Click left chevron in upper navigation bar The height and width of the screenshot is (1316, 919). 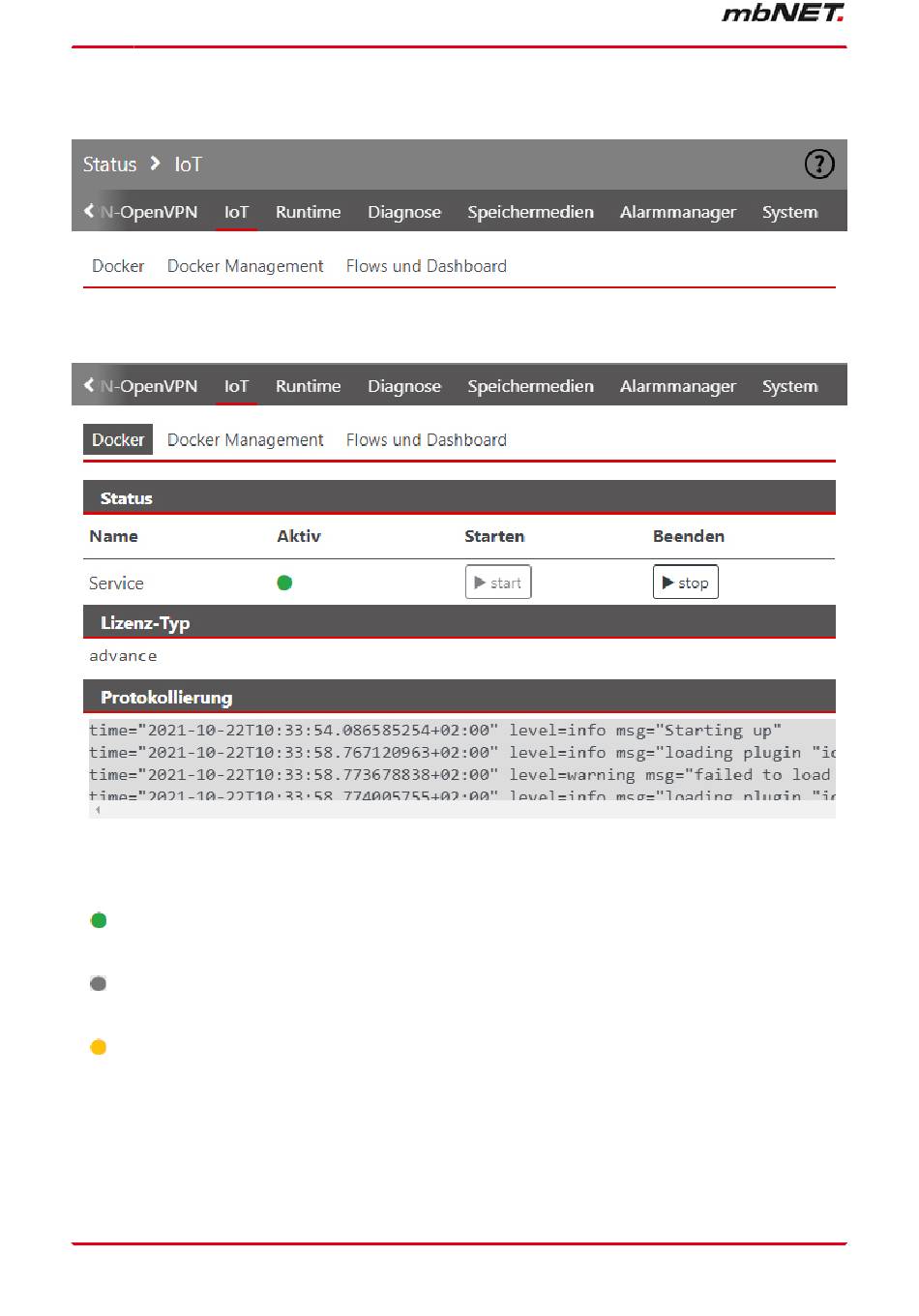click(89, 211)
